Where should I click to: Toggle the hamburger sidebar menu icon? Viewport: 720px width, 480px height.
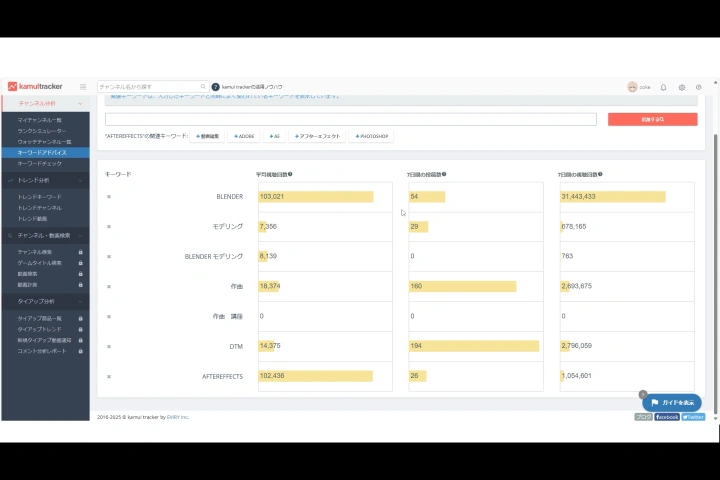pos(83,86)
